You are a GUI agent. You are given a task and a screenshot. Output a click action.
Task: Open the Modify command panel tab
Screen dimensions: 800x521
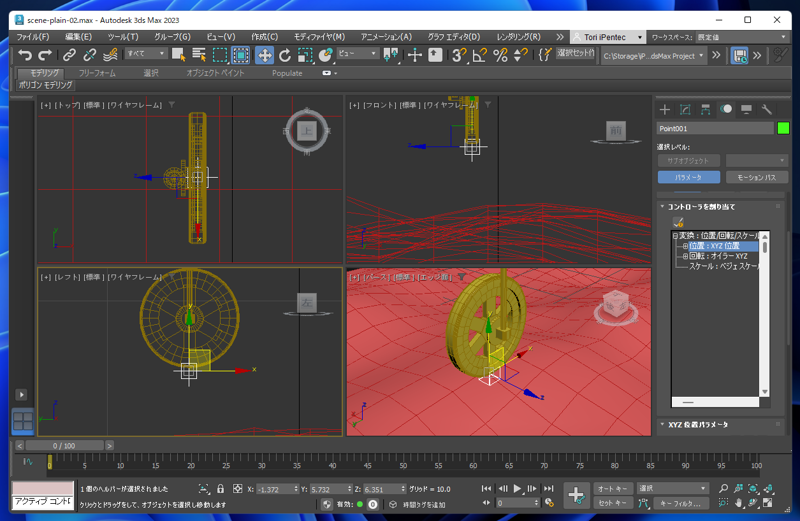click(x=685, y=109)
